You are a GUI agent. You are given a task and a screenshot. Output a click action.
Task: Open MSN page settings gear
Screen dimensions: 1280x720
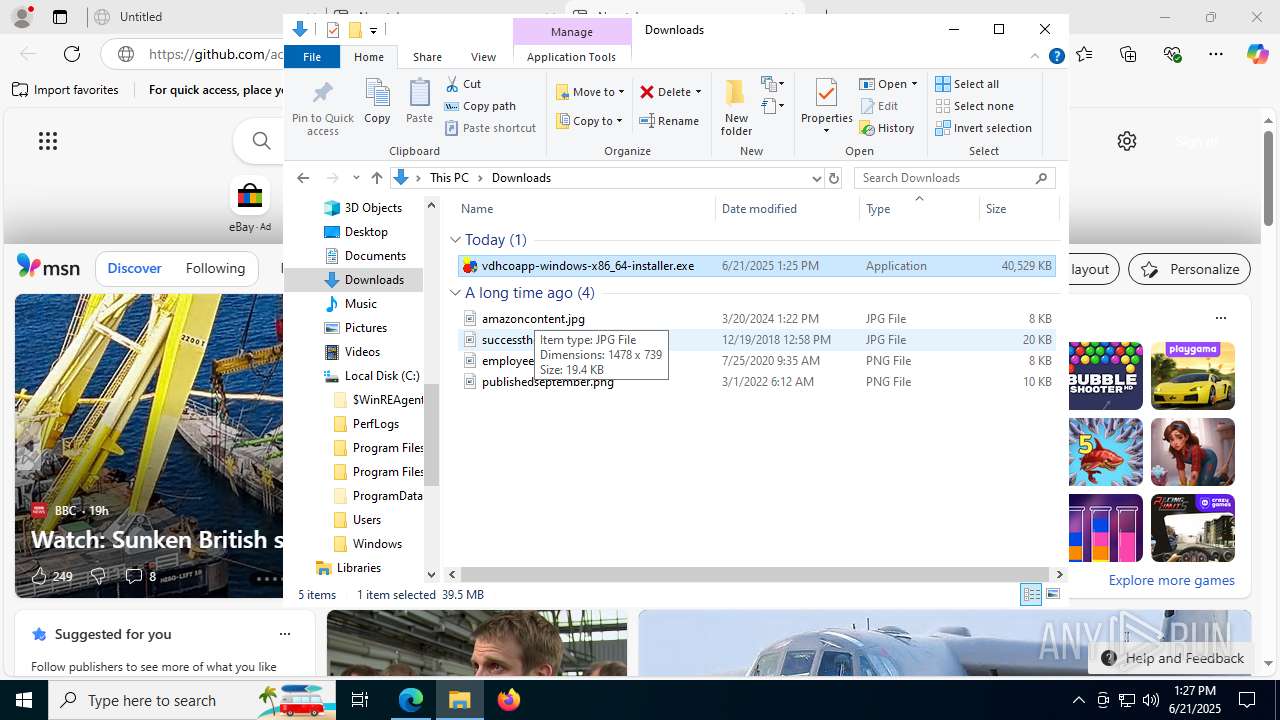[1127, 141]
